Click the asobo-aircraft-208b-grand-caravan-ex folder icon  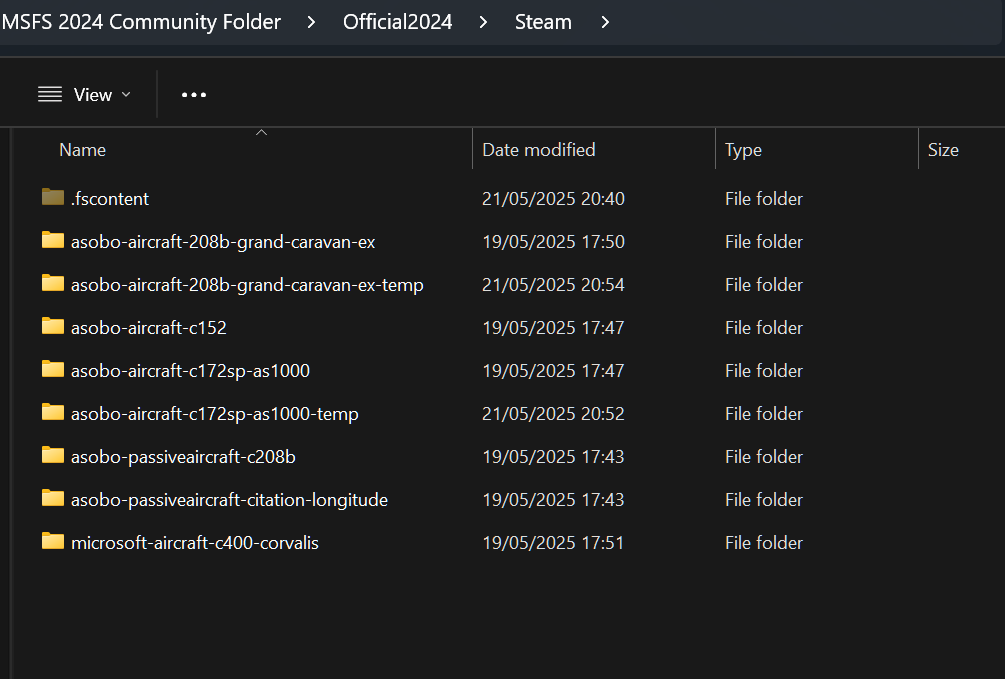(x=52, y=241)
